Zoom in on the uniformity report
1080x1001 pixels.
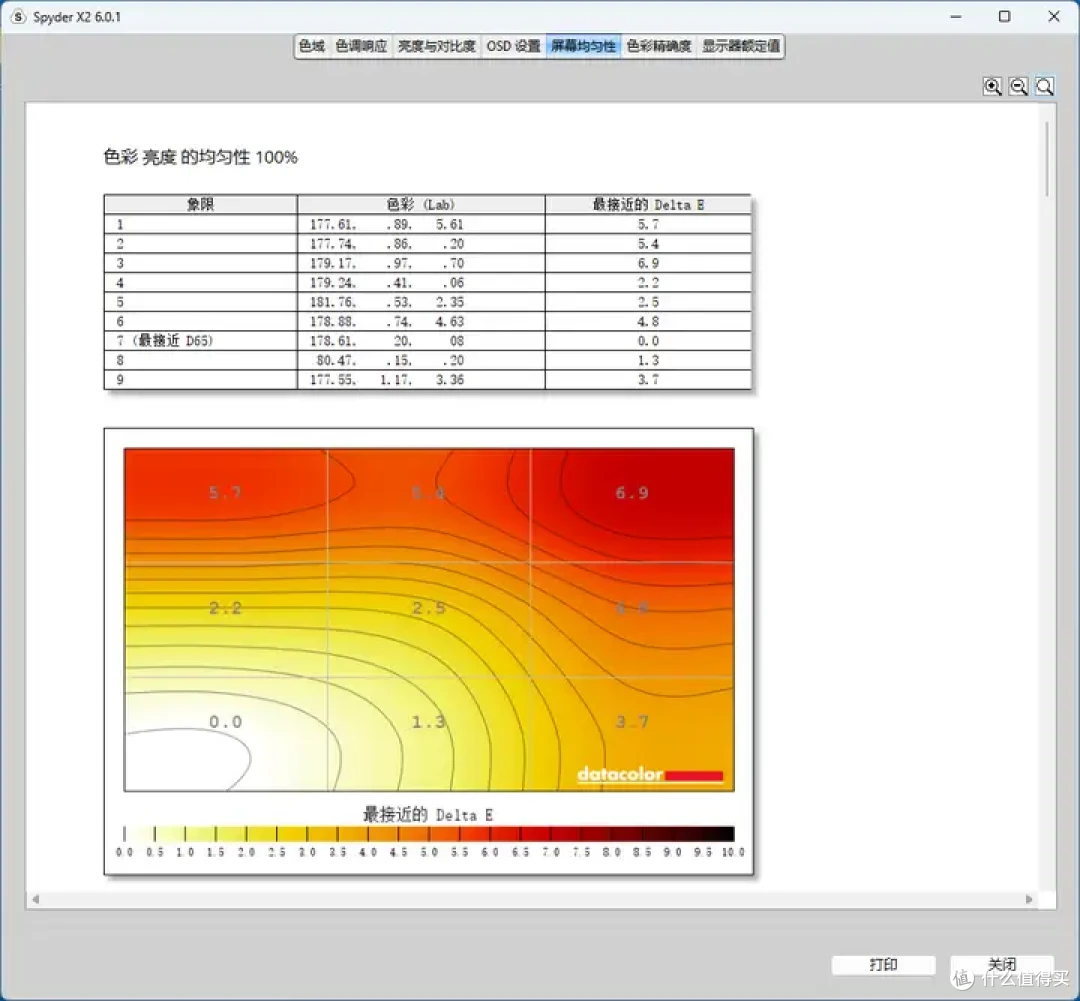pos(993,86)
